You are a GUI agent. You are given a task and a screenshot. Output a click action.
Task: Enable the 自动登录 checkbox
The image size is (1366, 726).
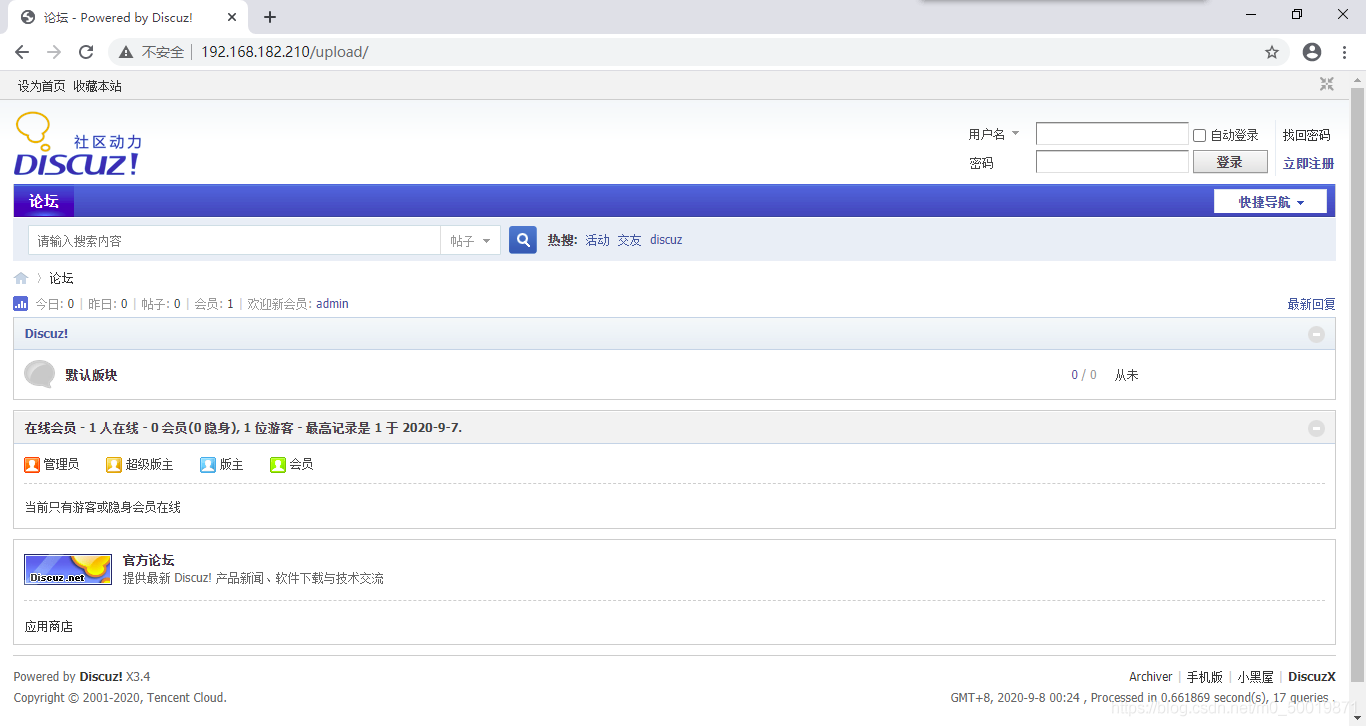tap(1200, 135)
